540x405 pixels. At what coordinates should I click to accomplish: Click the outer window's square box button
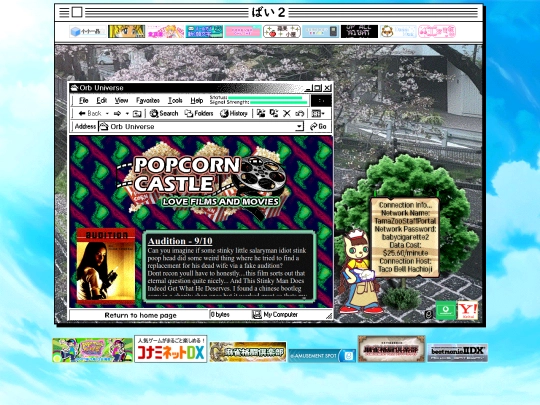click(77, 12)
